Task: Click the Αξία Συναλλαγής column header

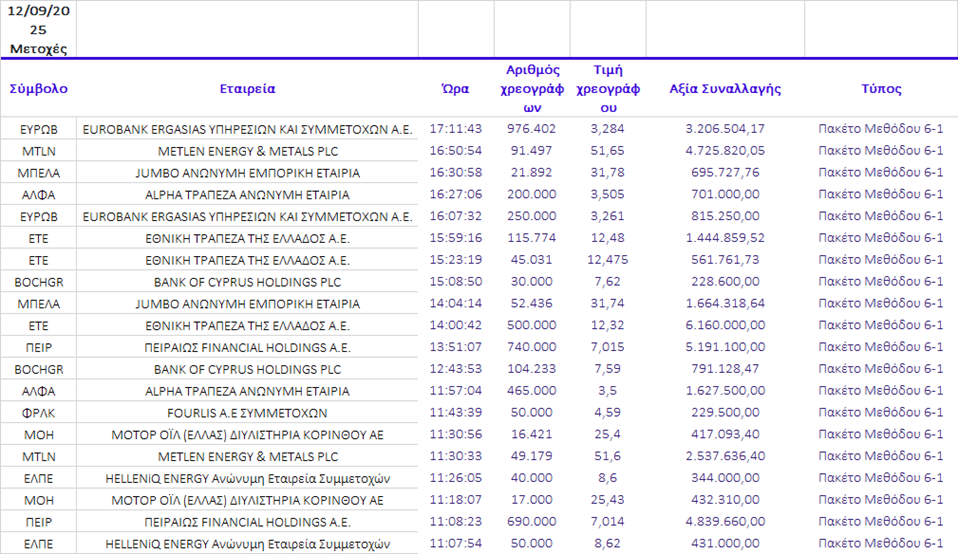Action: click(725, 88)
